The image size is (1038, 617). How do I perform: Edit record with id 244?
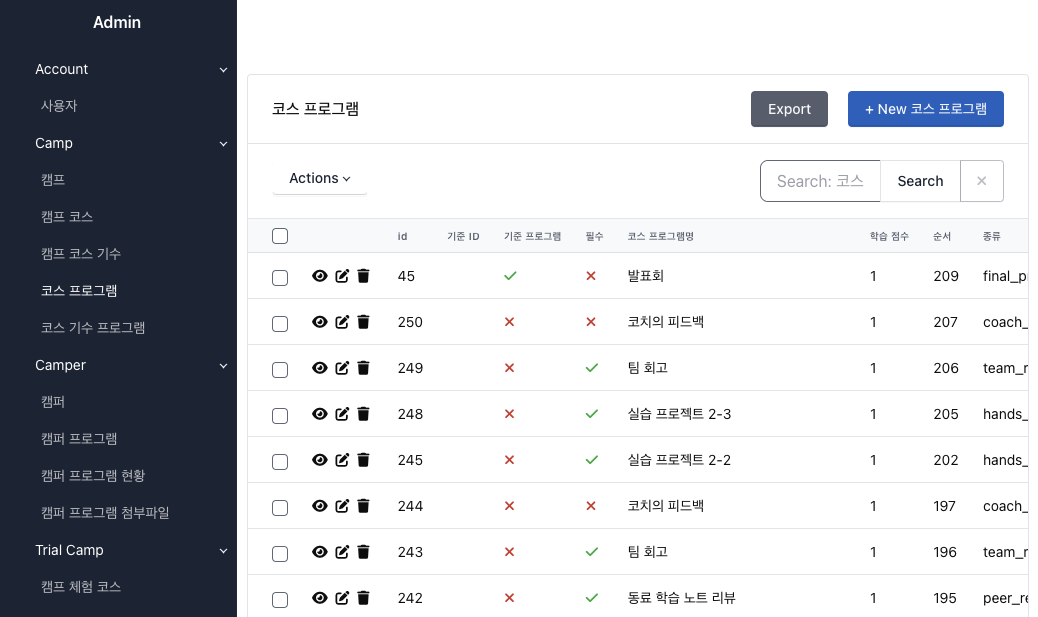click(x=342, y=506)
